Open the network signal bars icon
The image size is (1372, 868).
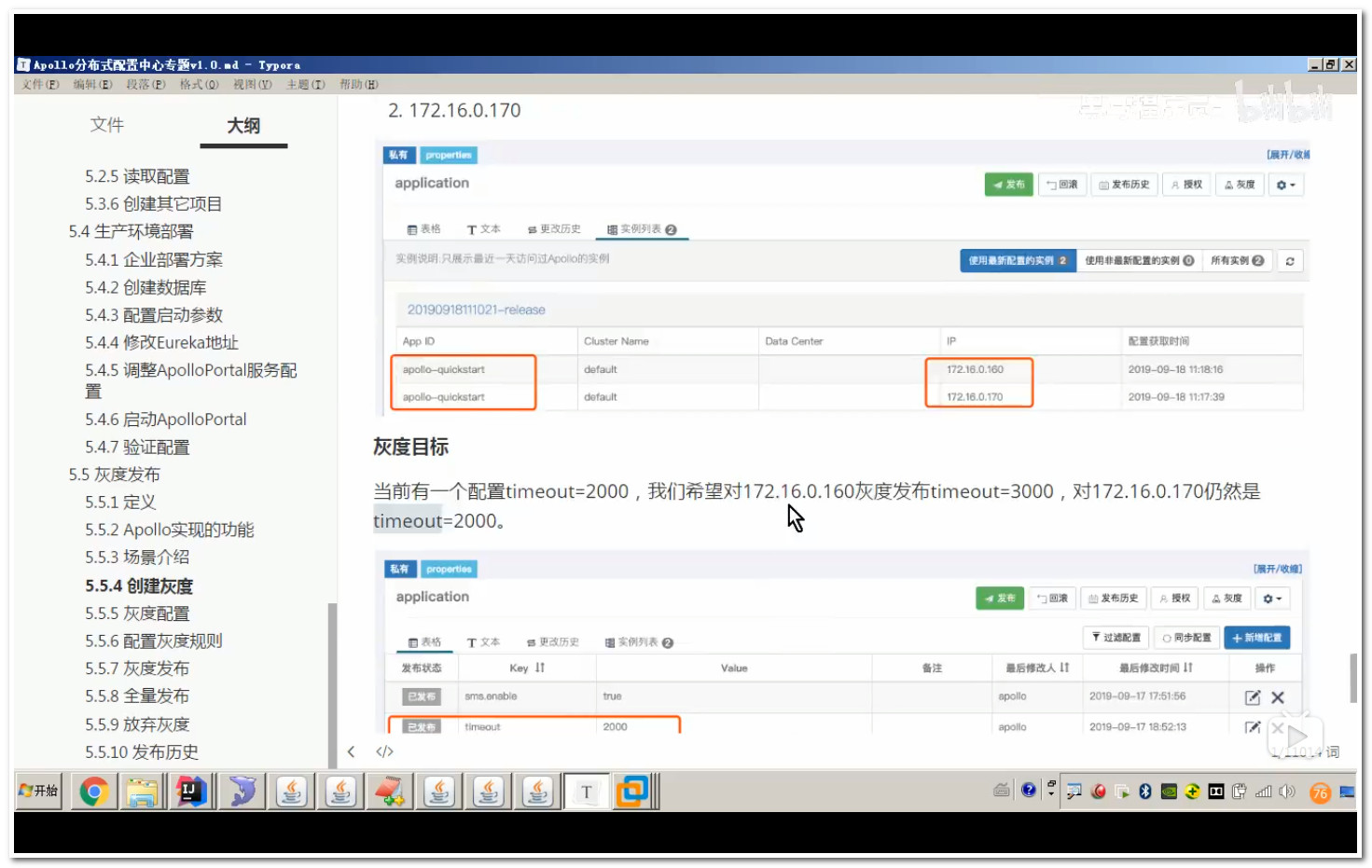1264,792
